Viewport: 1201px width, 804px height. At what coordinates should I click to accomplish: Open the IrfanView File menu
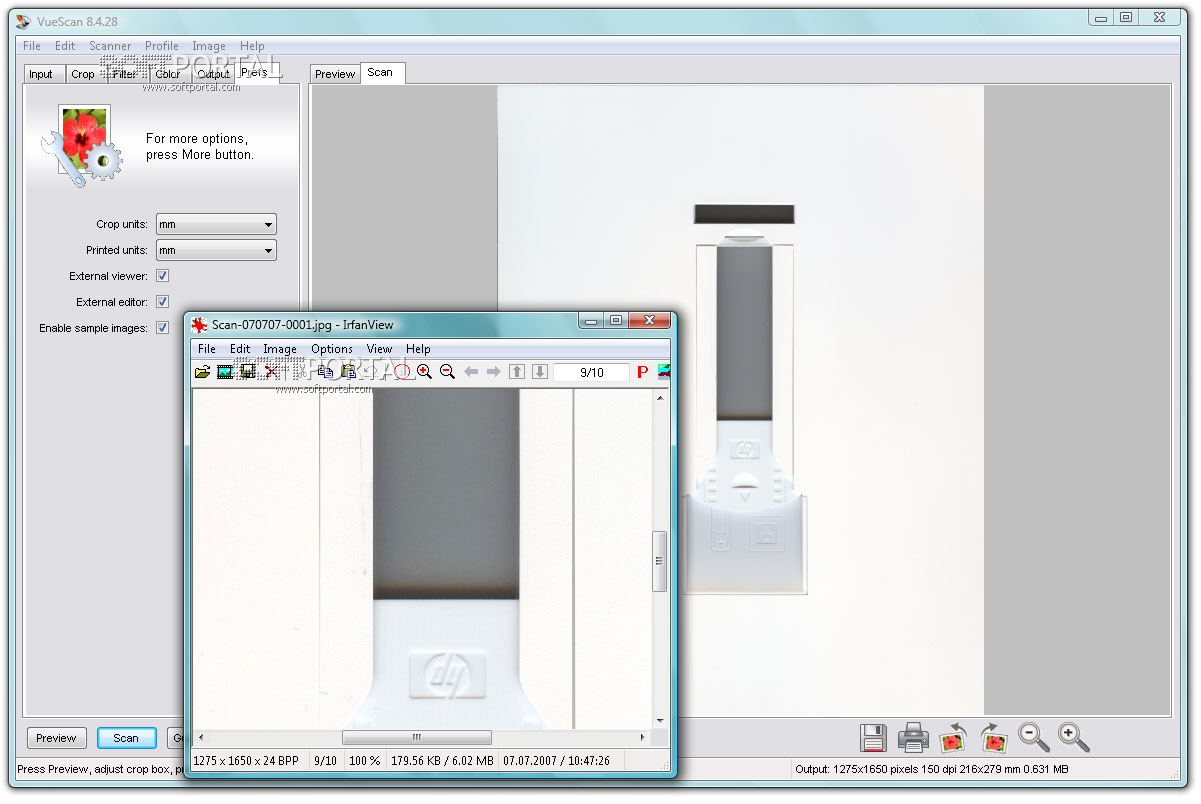[206, 349]
